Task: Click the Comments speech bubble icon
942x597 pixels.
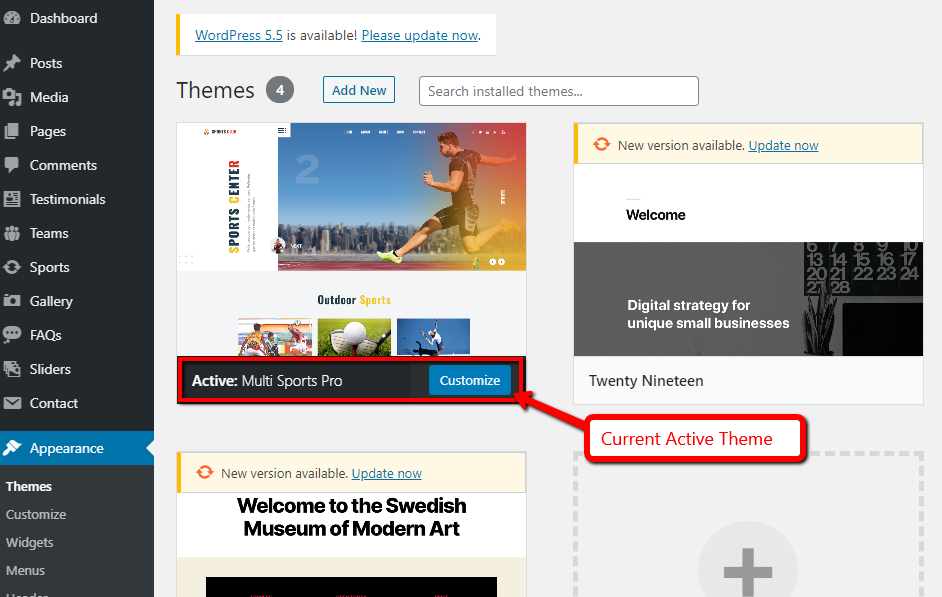Action: pyautogui.click(x=12, y=165)
